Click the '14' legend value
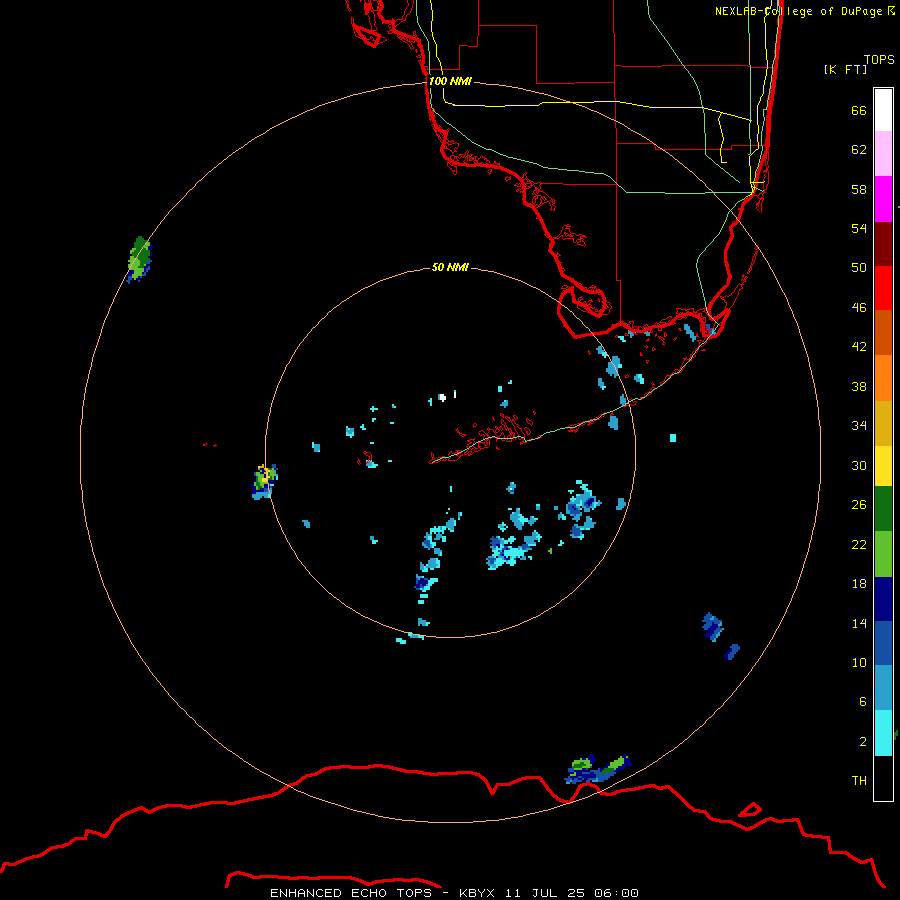Image resolution: width=900 pixels, height=900 pixels. pyautogui.click(x=859, y=623)
